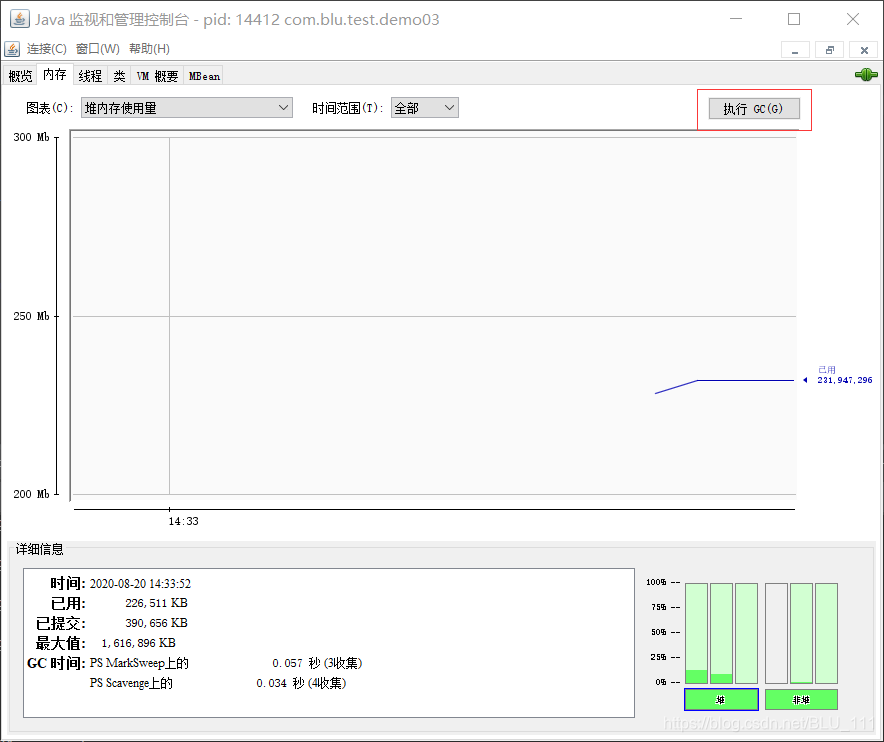This screenshot has height=742, width=884.
Task: Select the third heap memory pool bar
Action: 746,633
